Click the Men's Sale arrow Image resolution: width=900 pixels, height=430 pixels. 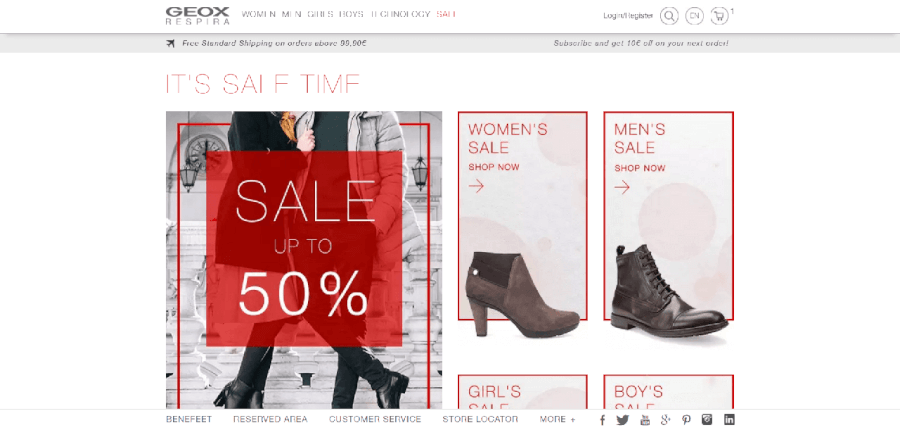(622, 187)
